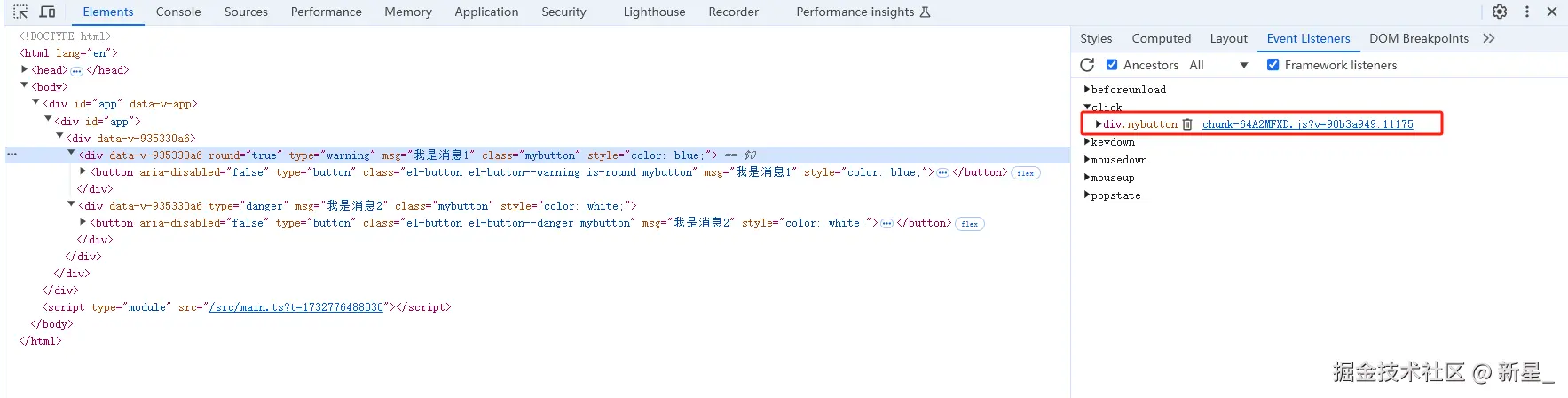Expand the beforeunload event group
1568x398 pixels.
[x=1087, y=90]
